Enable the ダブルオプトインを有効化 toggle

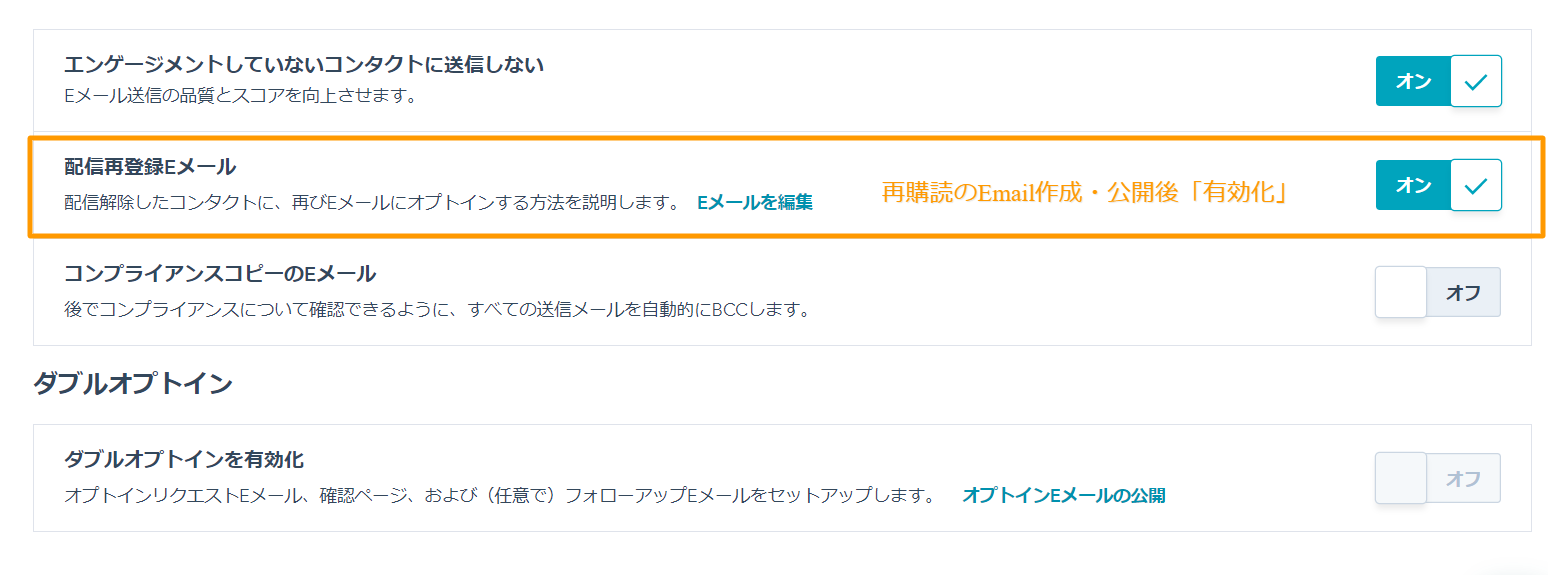(x=1438, y=479)
